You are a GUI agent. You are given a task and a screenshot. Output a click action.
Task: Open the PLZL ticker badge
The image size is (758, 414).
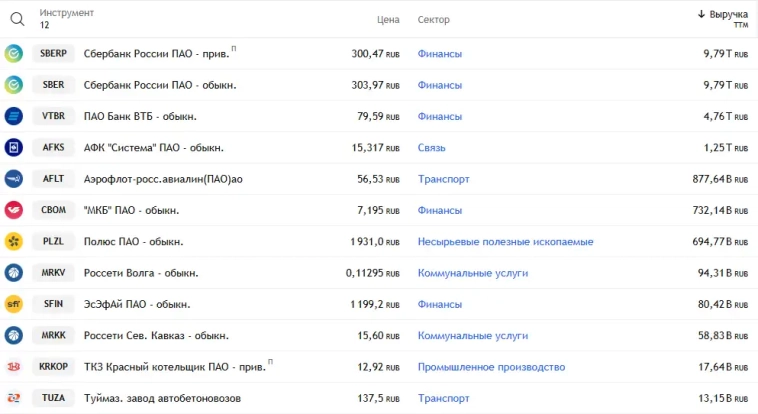(53, 241)
